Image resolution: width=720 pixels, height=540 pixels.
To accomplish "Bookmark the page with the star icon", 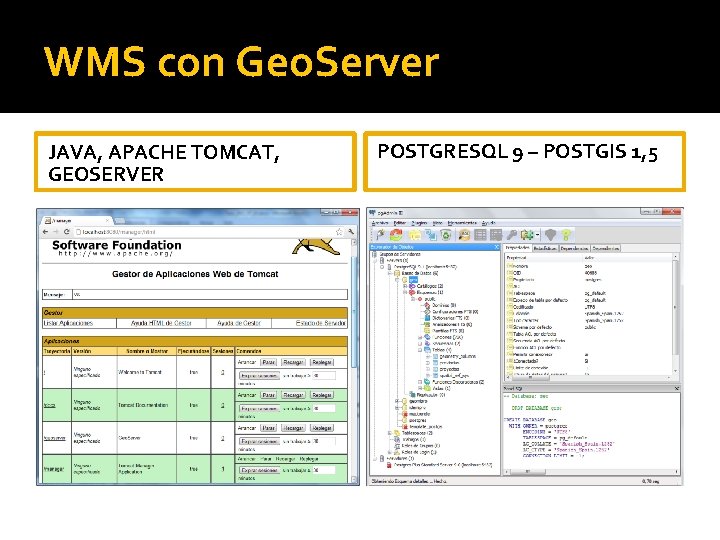I will click(x=339, y=232).
